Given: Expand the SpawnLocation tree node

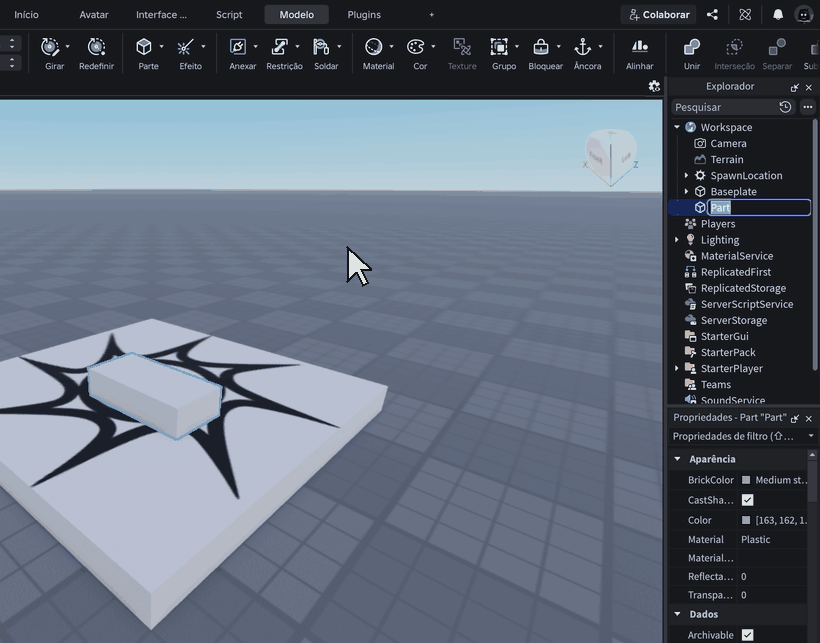Looking at the screenshot, I should click(x=687, y=176).
